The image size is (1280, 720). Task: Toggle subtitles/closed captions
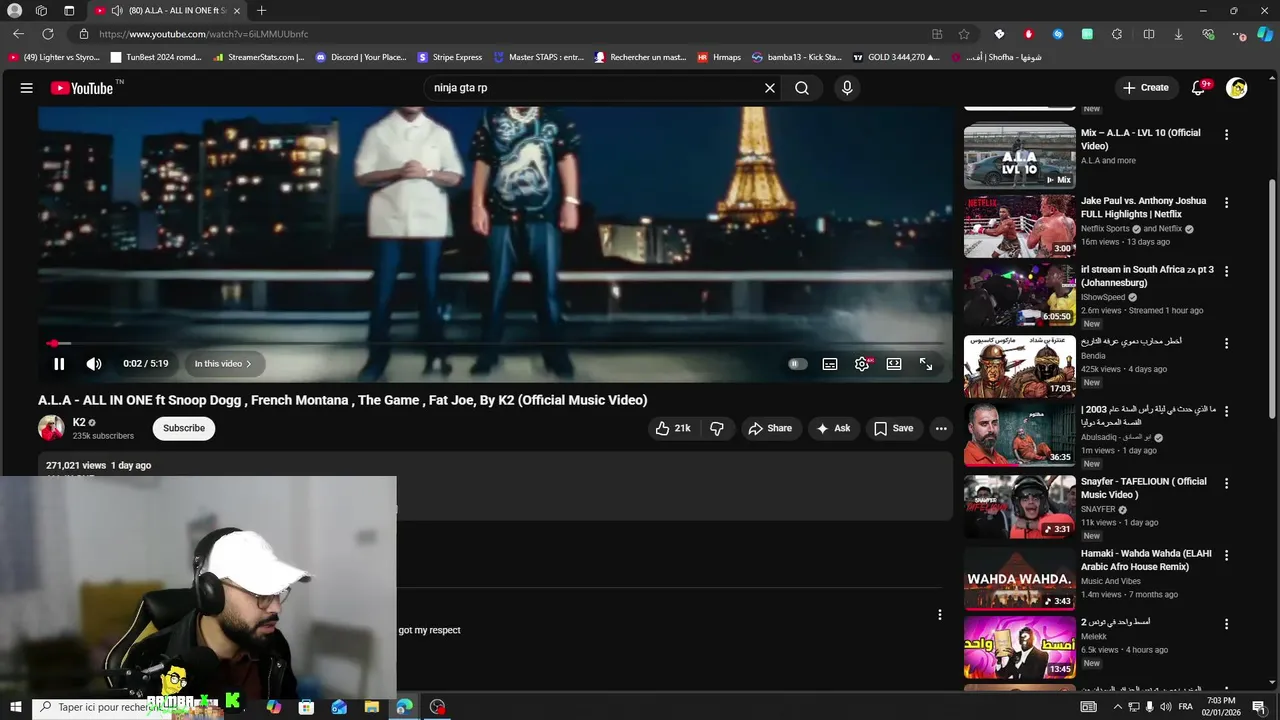coord(830,364)
